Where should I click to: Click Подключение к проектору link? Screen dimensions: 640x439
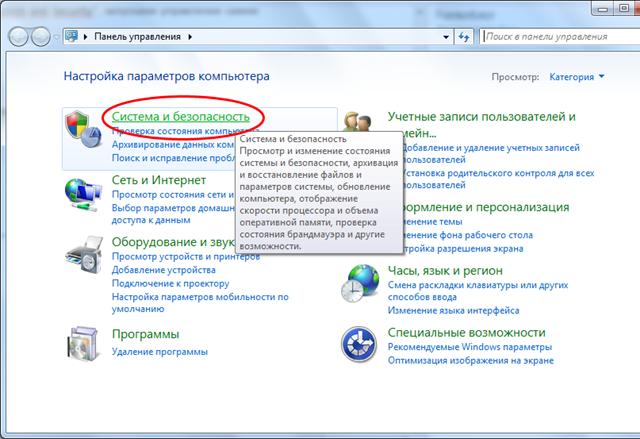pos(171,284)
